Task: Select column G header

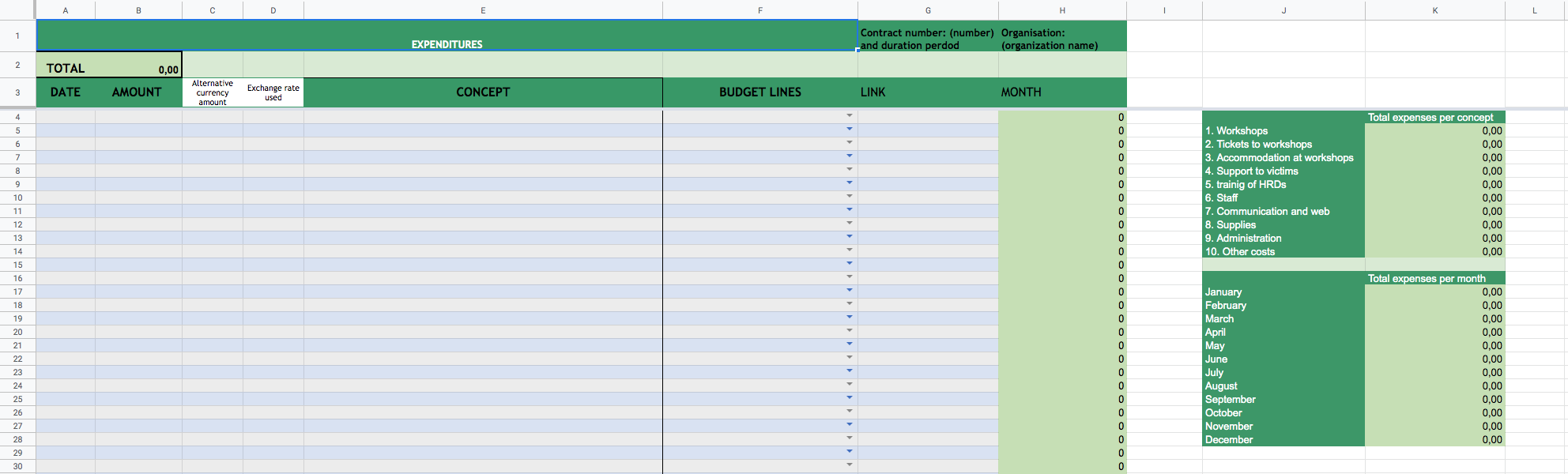Action: point(928,10)
